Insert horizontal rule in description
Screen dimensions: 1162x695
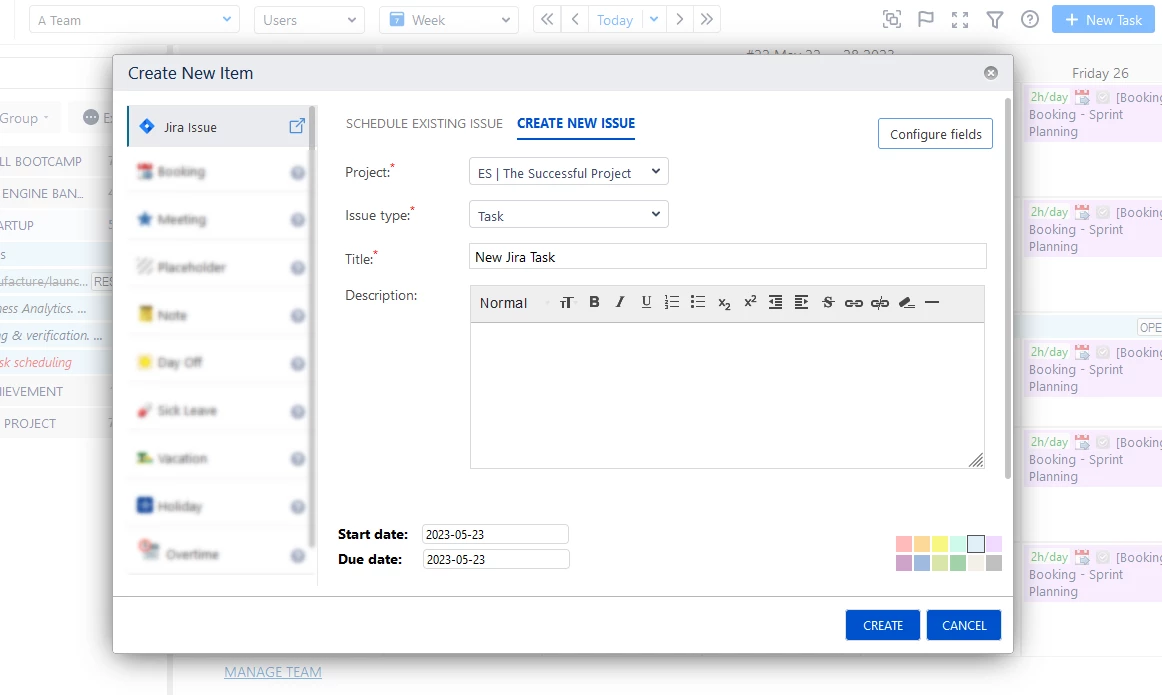(x=932, y=302)
